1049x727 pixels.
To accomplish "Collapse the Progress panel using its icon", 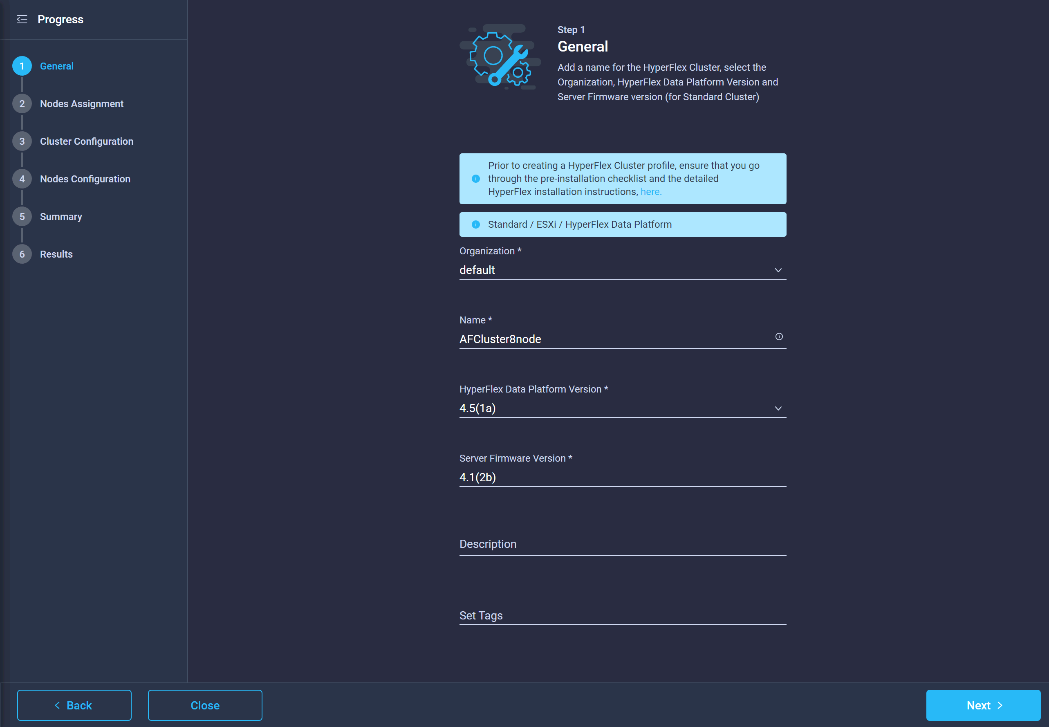I will (x=21, y=19).
